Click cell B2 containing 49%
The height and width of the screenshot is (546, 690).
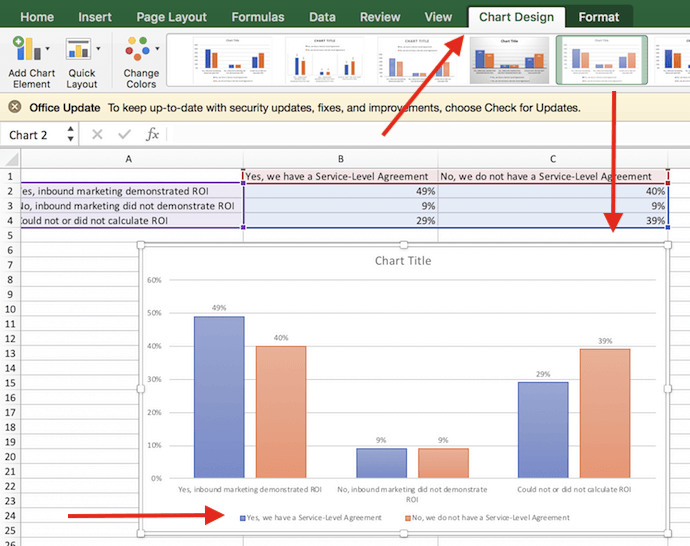point(340,191)
